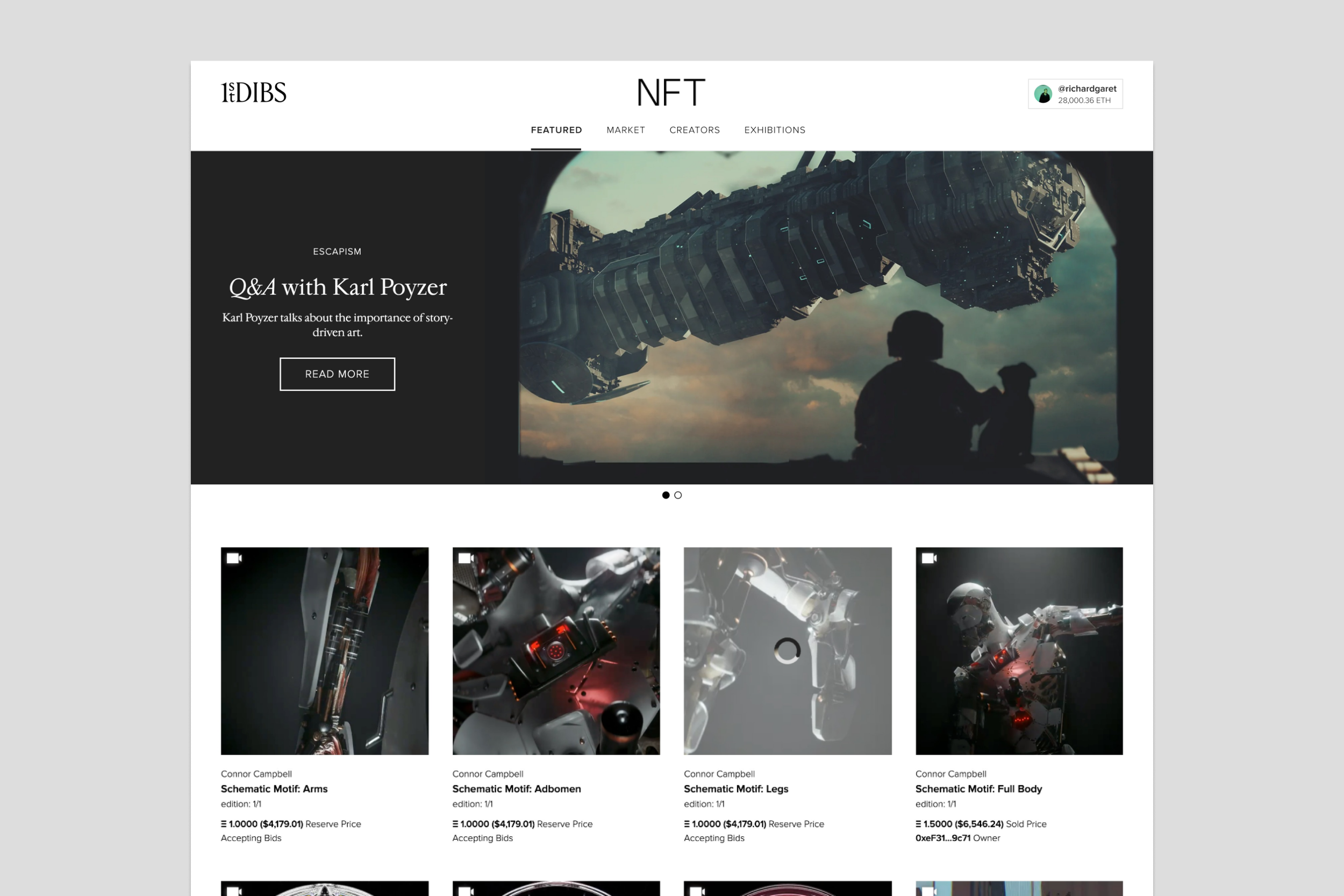
Task: Go to the Creators tab
Action: [694, 130]
